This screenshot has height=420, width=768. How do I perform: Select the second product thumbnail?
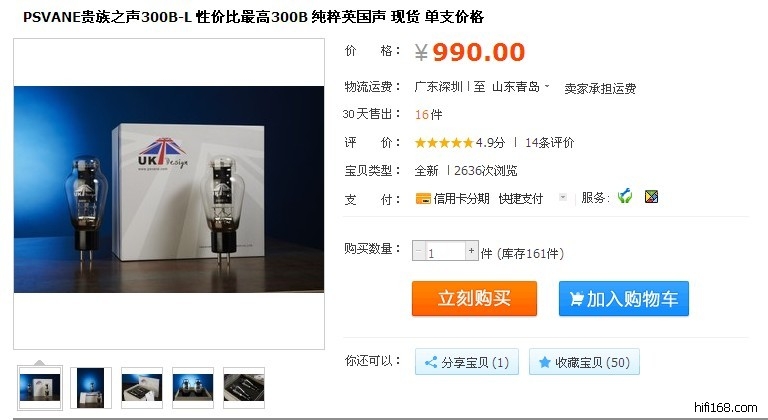pyautogui.click(x=91, y=388)
